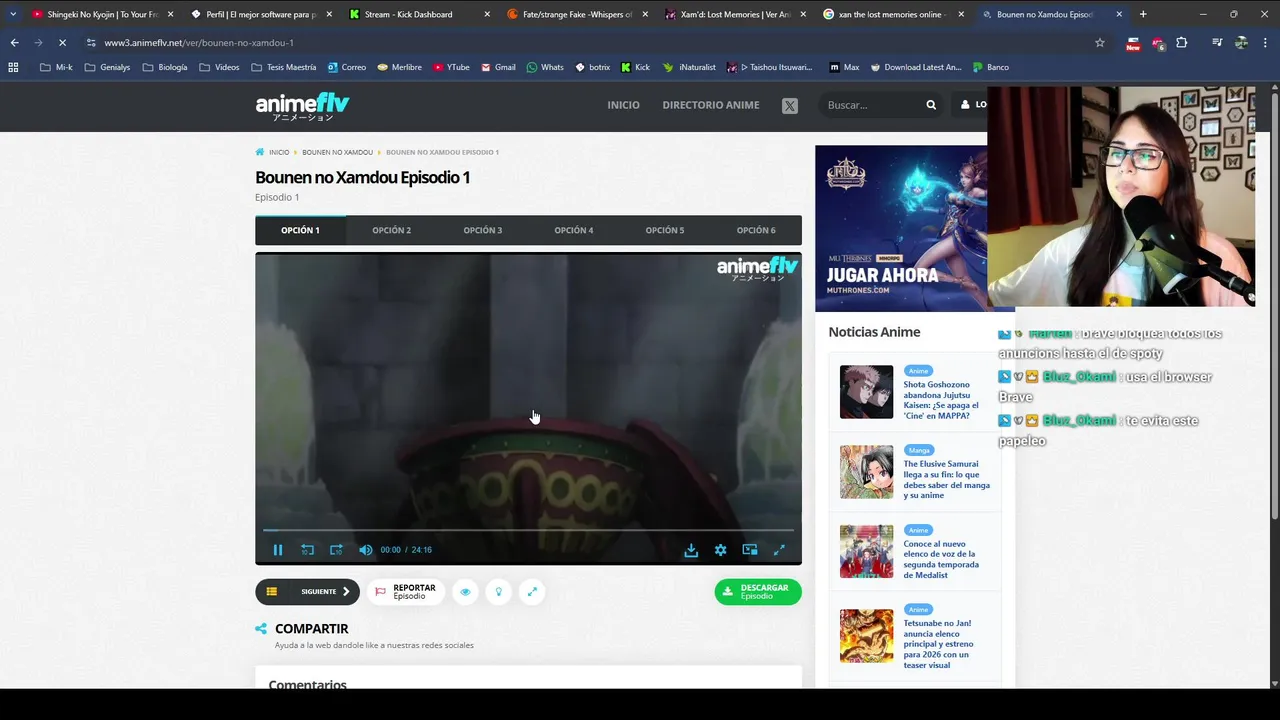Toggle lights-off lightbulb icon
The image size is (1280, 720).
click(499, 592)
